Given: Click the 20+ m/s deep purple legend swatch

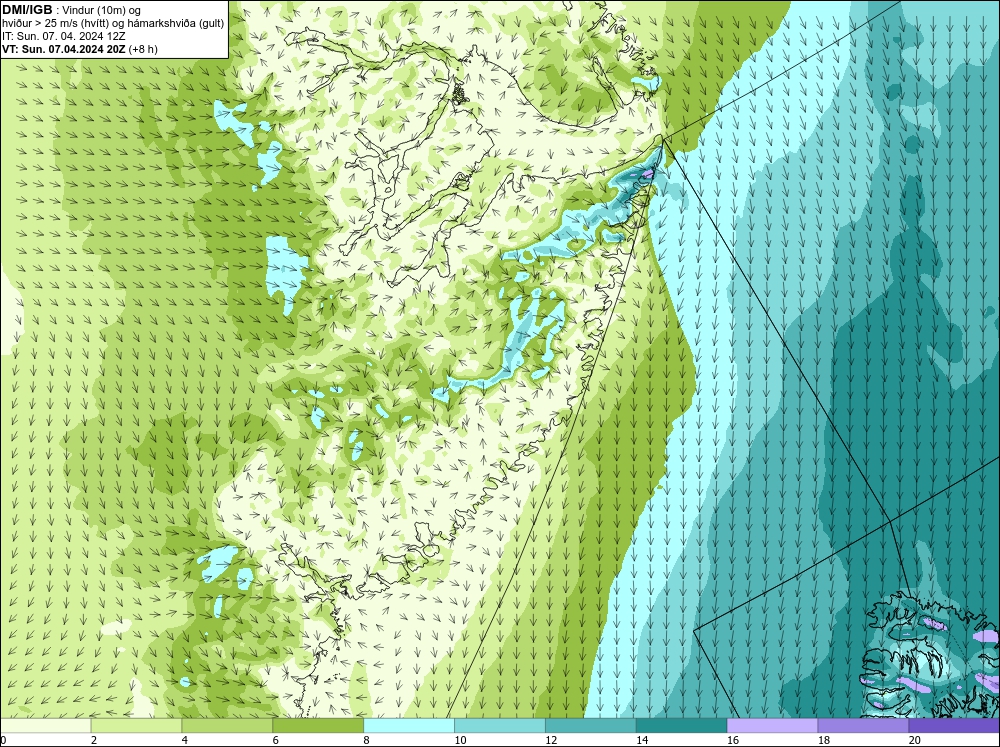Looking at the screenshot, I should pos(954,726).
